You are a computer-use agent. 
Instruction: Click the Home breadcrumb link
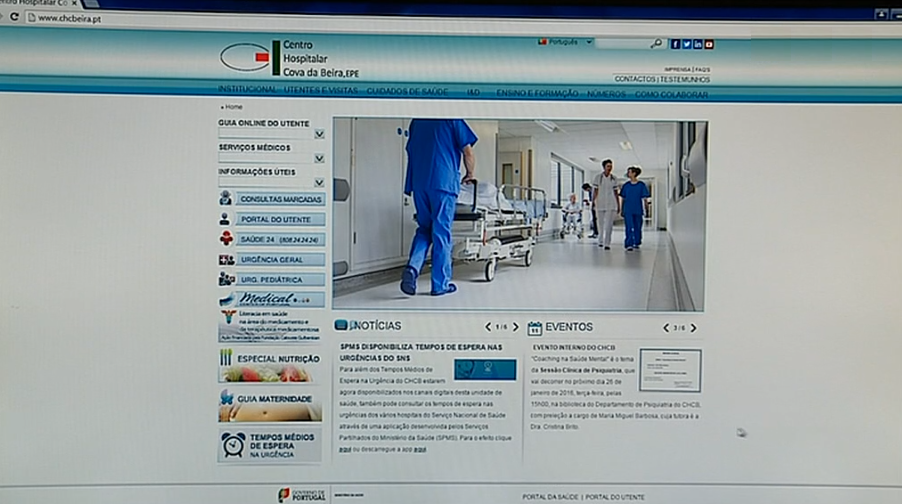[x=234, y=107]
